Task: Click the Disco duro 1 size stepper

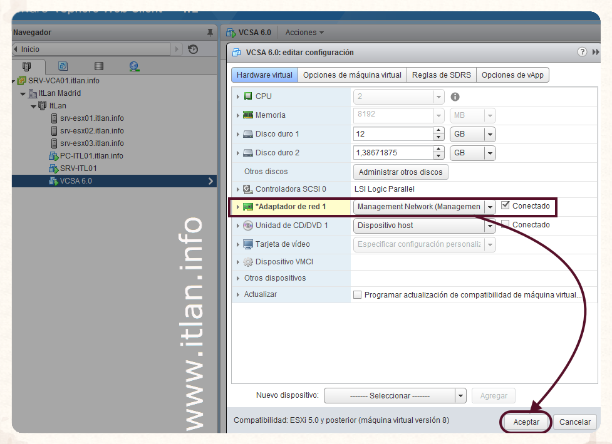Action: 440,134
